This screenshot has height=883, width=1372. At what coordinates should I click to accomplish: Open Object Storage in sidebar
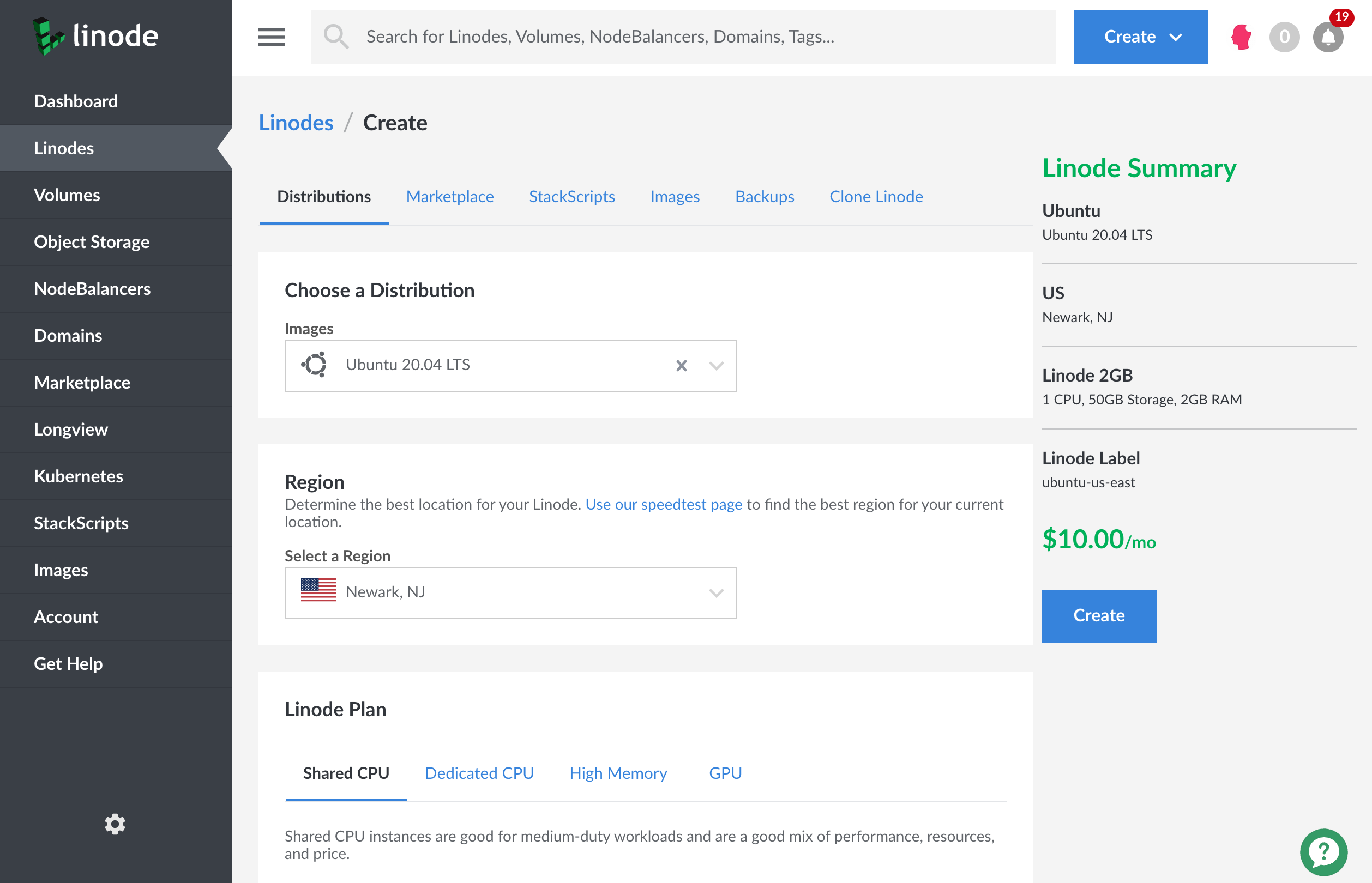116,242
